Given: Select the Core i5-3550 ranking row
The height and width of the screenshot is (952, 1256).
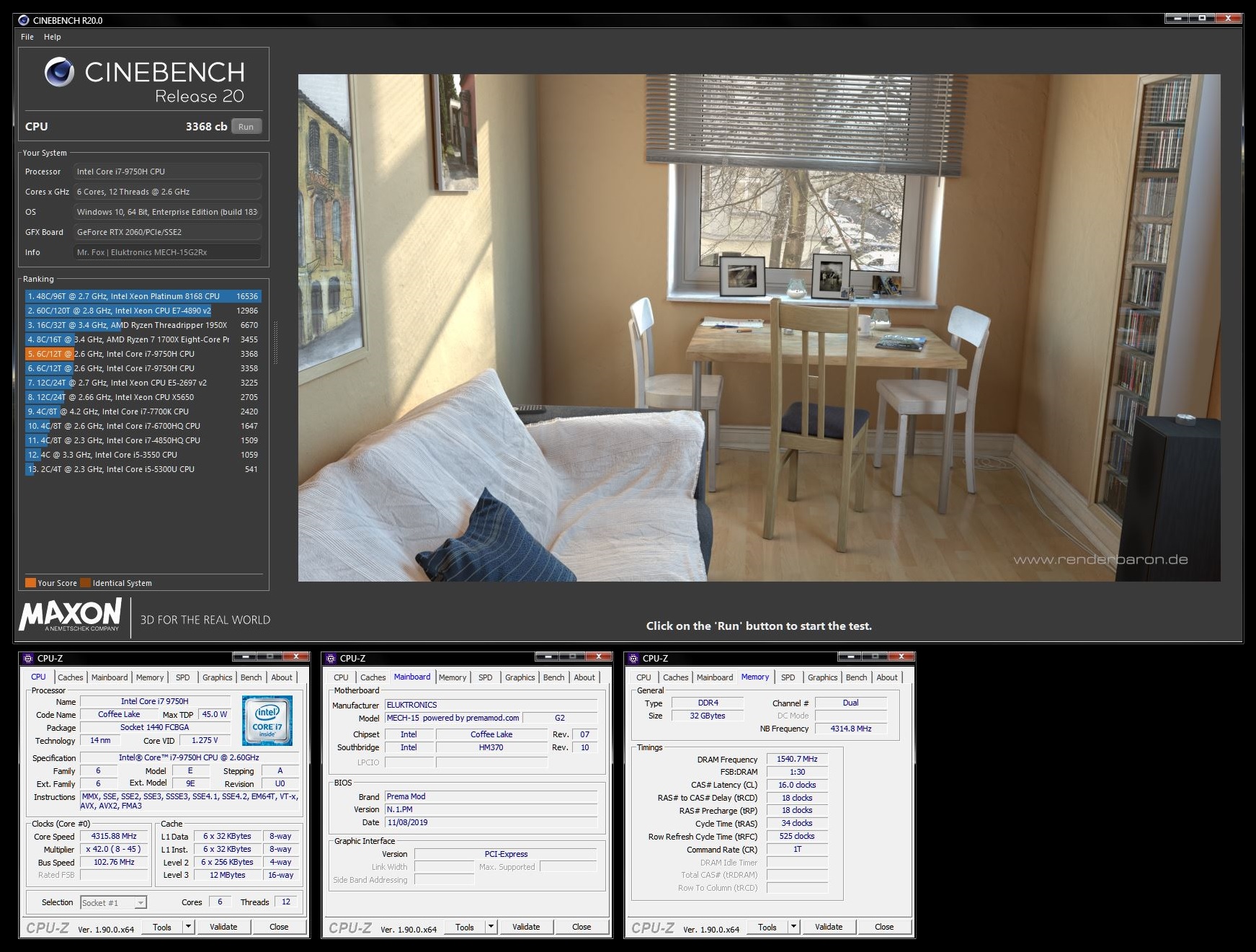Looking at the screenshot, I should (143, 455).
